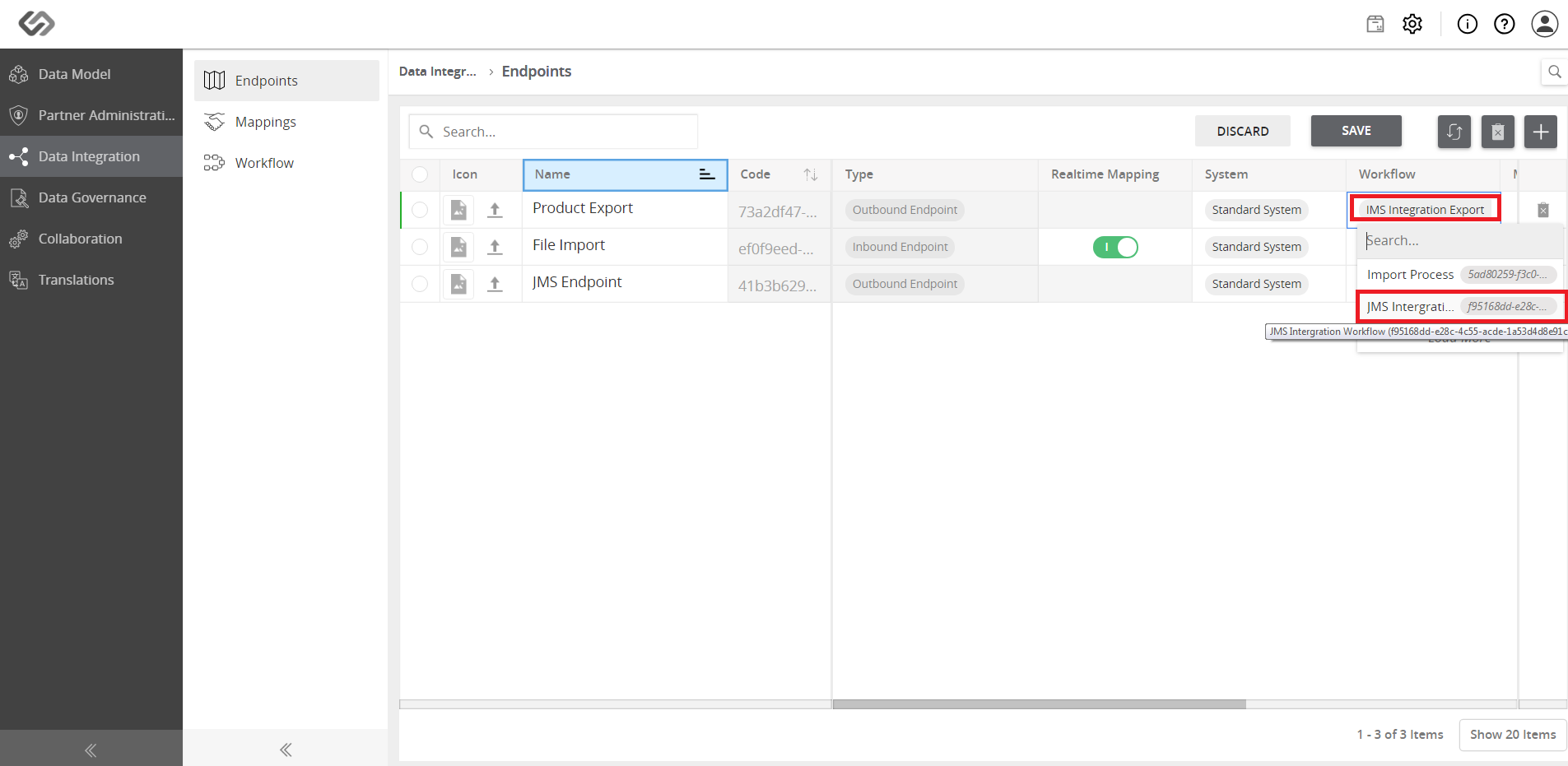Viewport: 1568px width, 766px height.
Task: Open Partner Administration in sidebar
Action: pos(91,115)
